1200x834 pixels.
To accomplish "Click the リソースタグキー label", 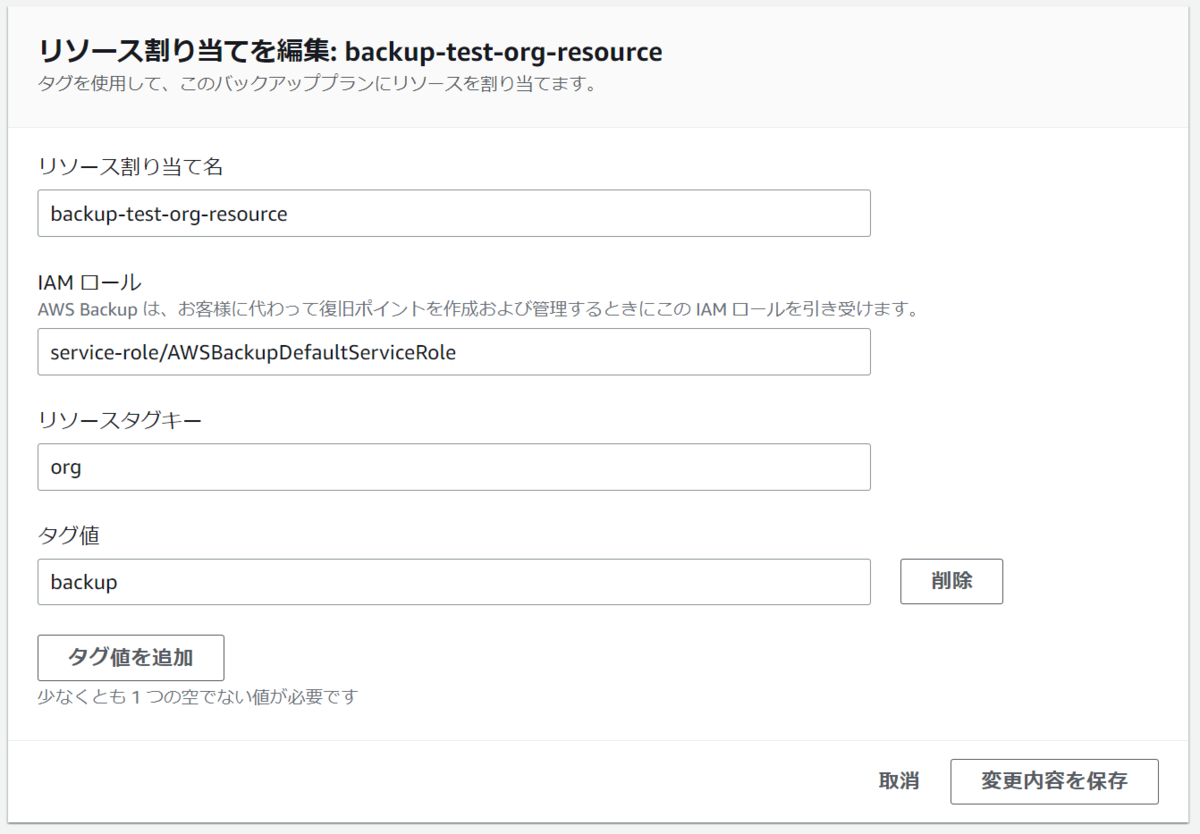I will [x=120, y=420].
